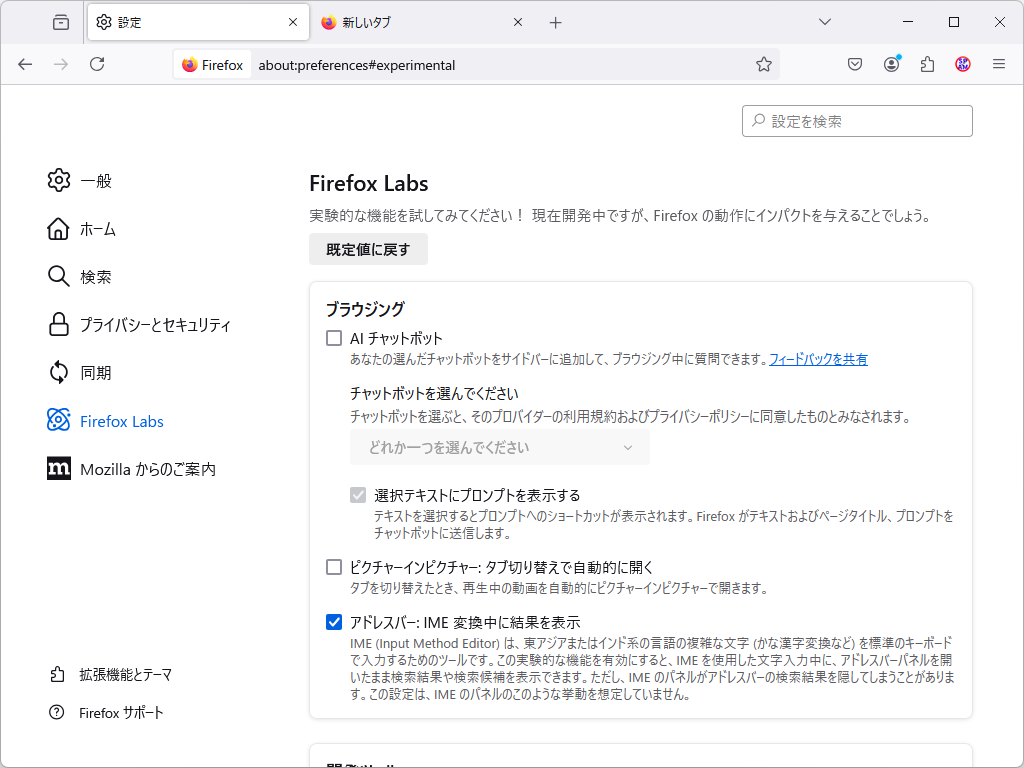Image resolution: width=1024 pixels, height=768 pixels.
Task: Open the Firefox account icon
Action: (890, 63)
